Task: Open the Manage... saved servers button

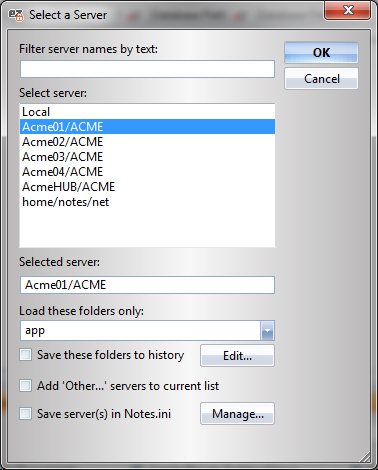Action: [x=237, y=414]
